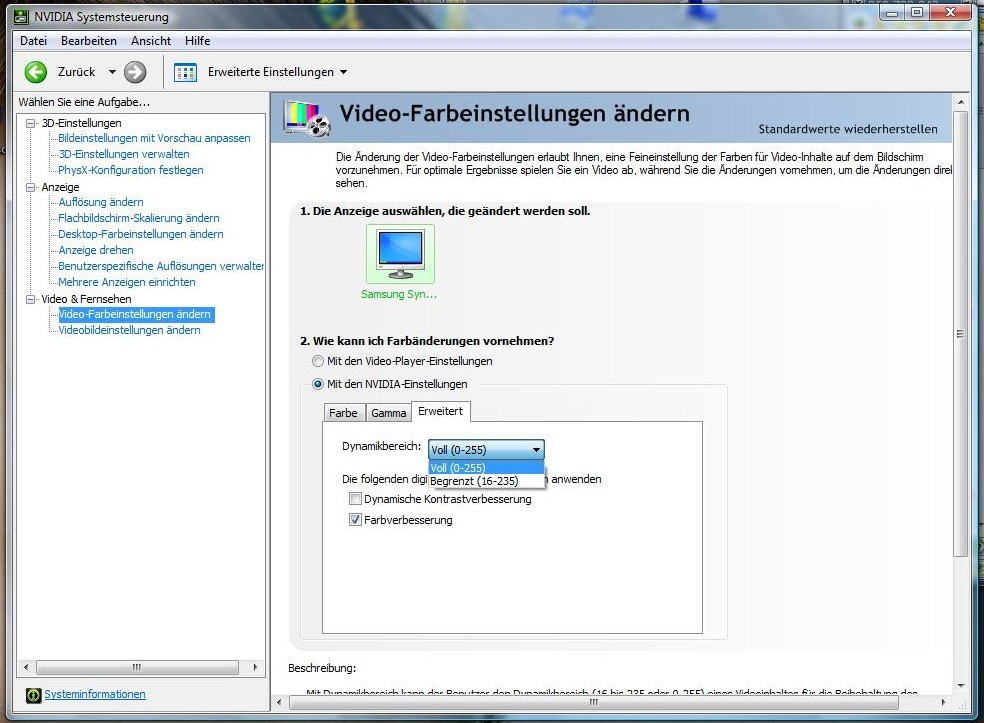
Task: Click Standardwerte wiederherstellen link
Action: 848,129
